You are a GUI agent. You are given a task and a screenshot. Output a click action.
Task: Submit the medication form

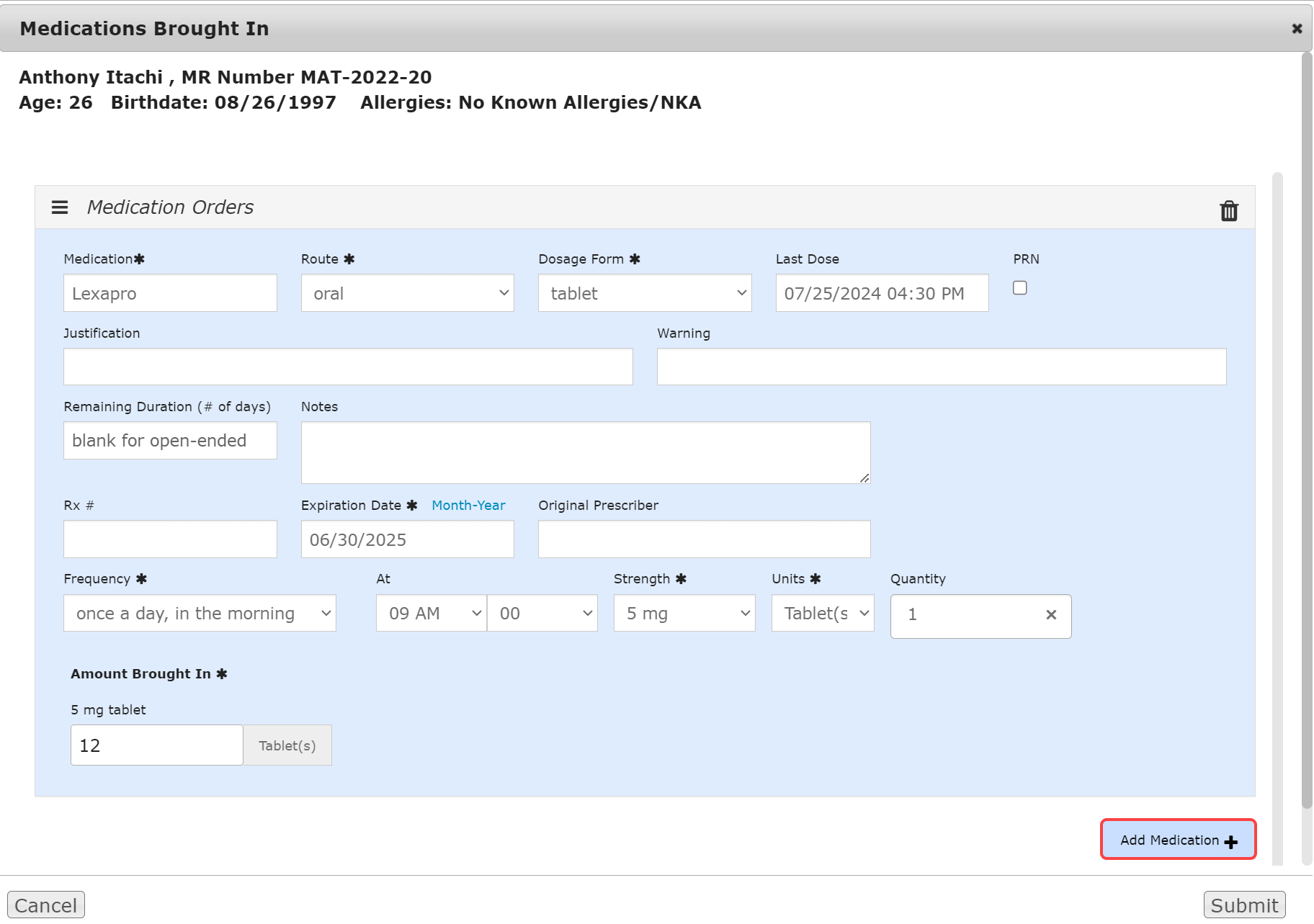[x=1243, y=905]
